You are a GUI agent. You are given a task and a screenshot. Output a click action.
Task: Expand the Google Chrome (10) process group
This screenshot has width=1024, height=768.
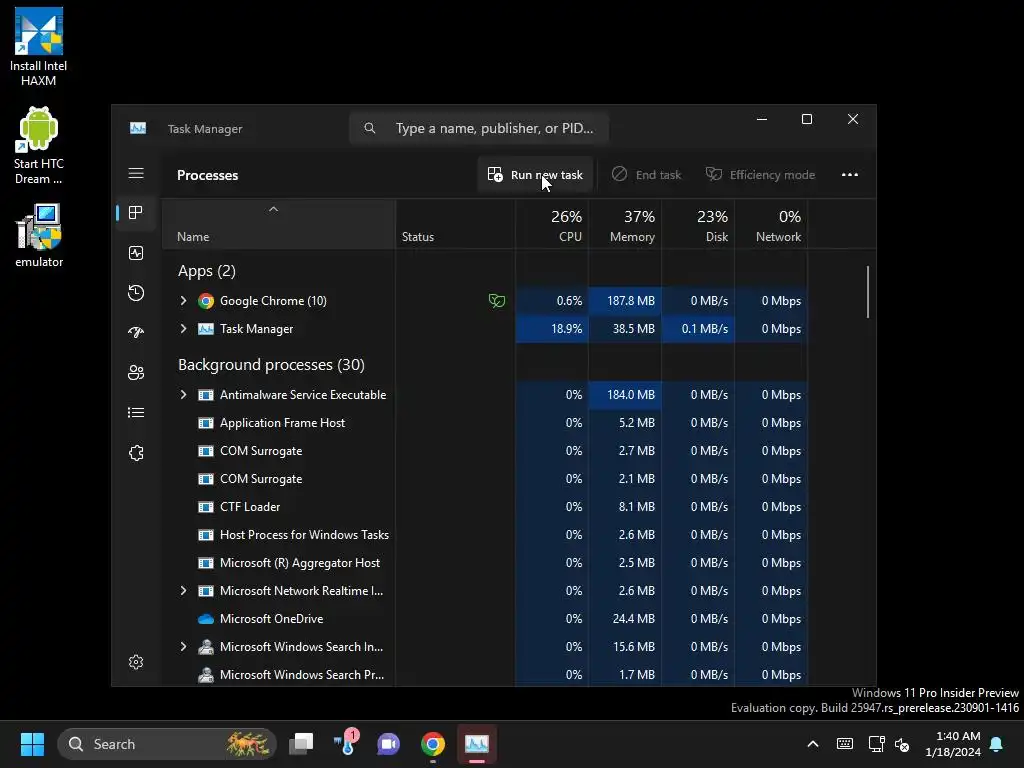[184, 300]
